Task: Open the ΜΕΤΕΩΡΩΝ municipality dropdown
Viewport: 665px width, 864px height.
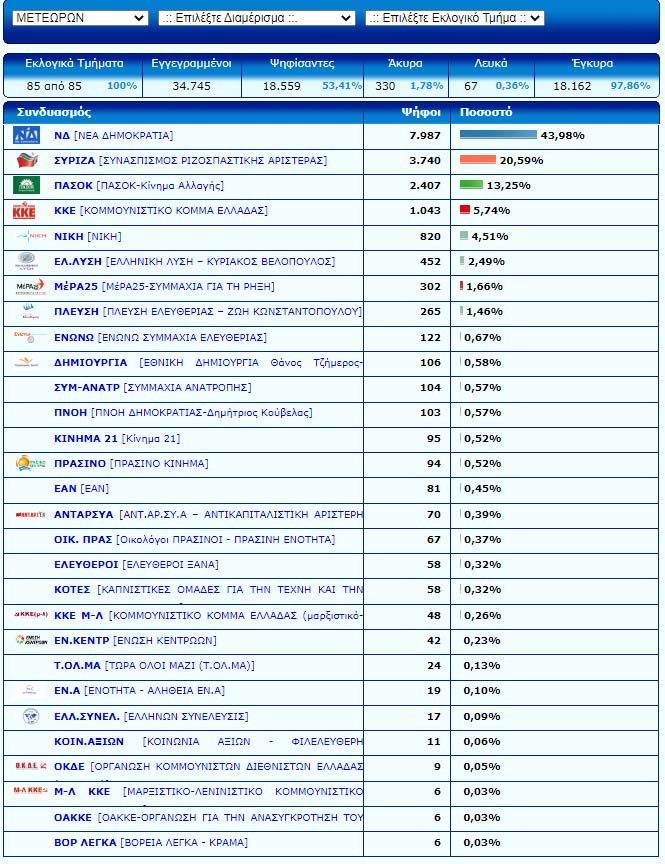Action: pos(80,18)
